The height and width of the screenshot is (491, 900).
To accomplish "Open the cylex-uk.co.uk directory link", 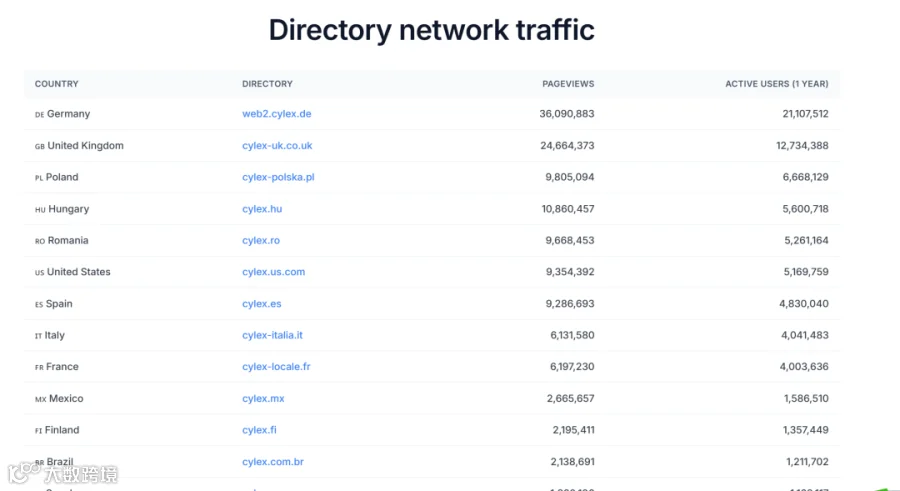I will pyautogui.click(x=277, y=145).
